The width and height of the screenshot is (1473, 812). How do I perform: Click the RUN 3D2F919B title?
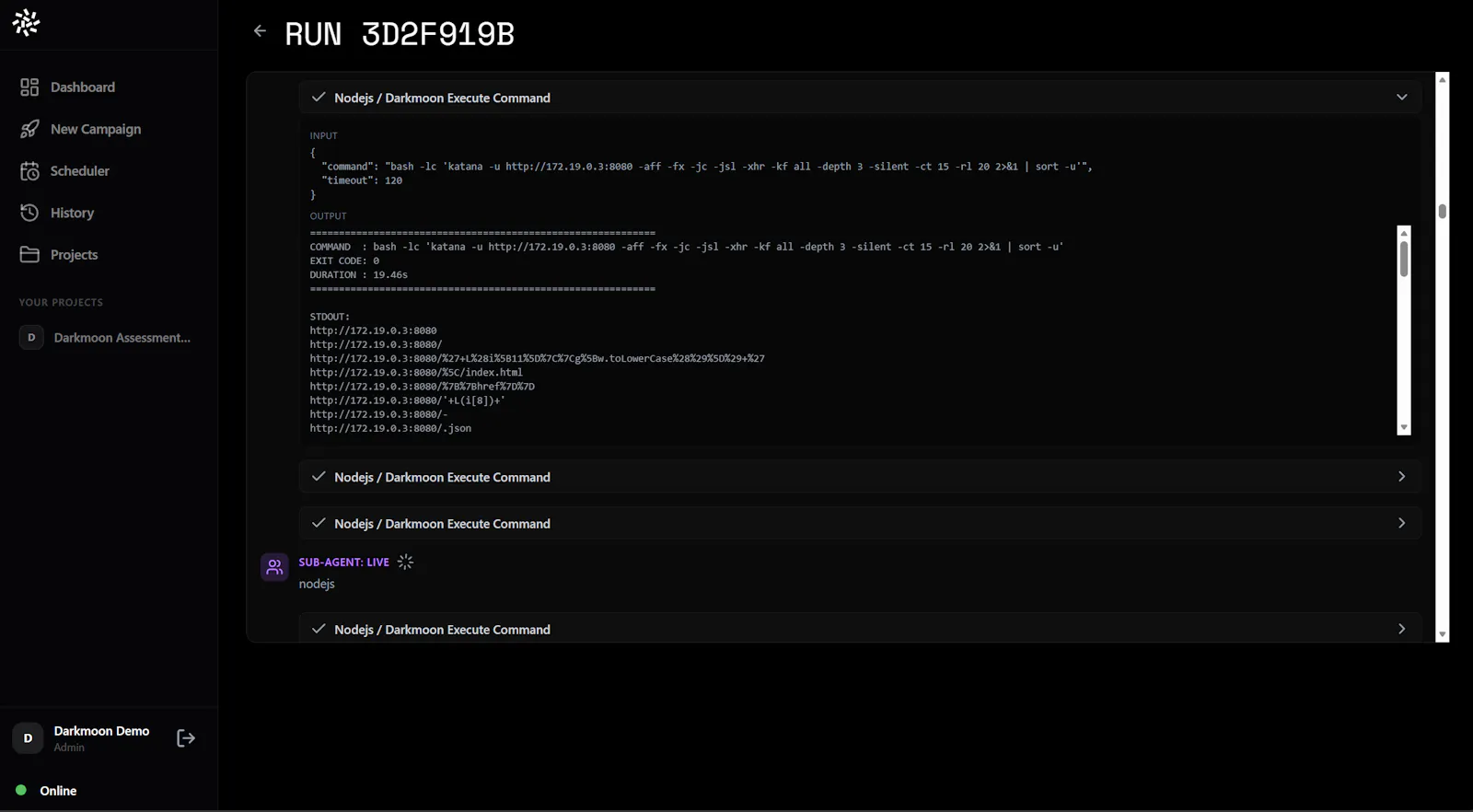(400, 34)
